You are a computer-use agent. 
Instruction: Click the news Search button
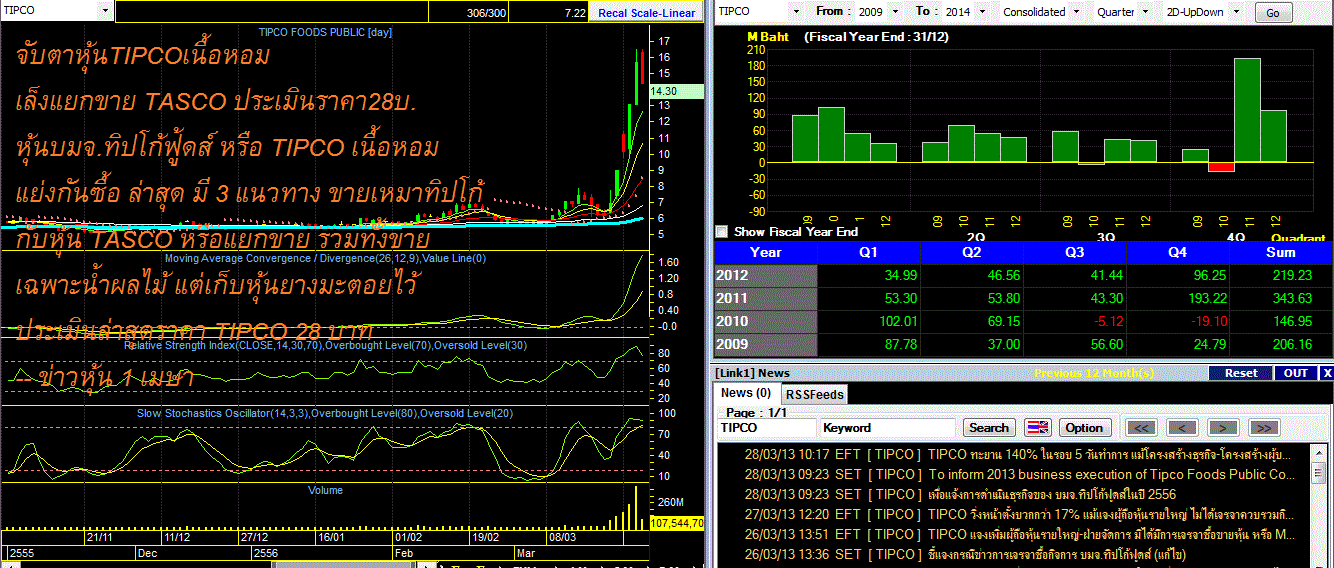988,427
